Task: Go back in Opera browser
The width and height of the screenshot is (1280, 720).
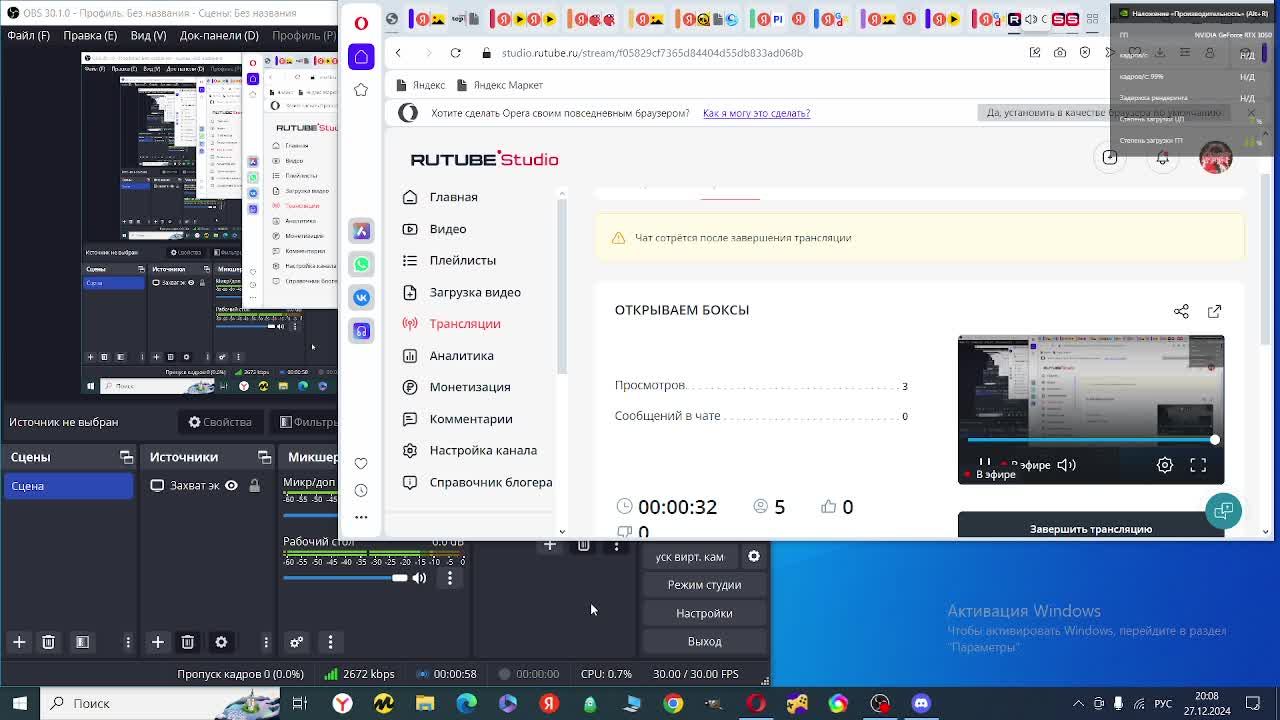Action: [398, 53]
